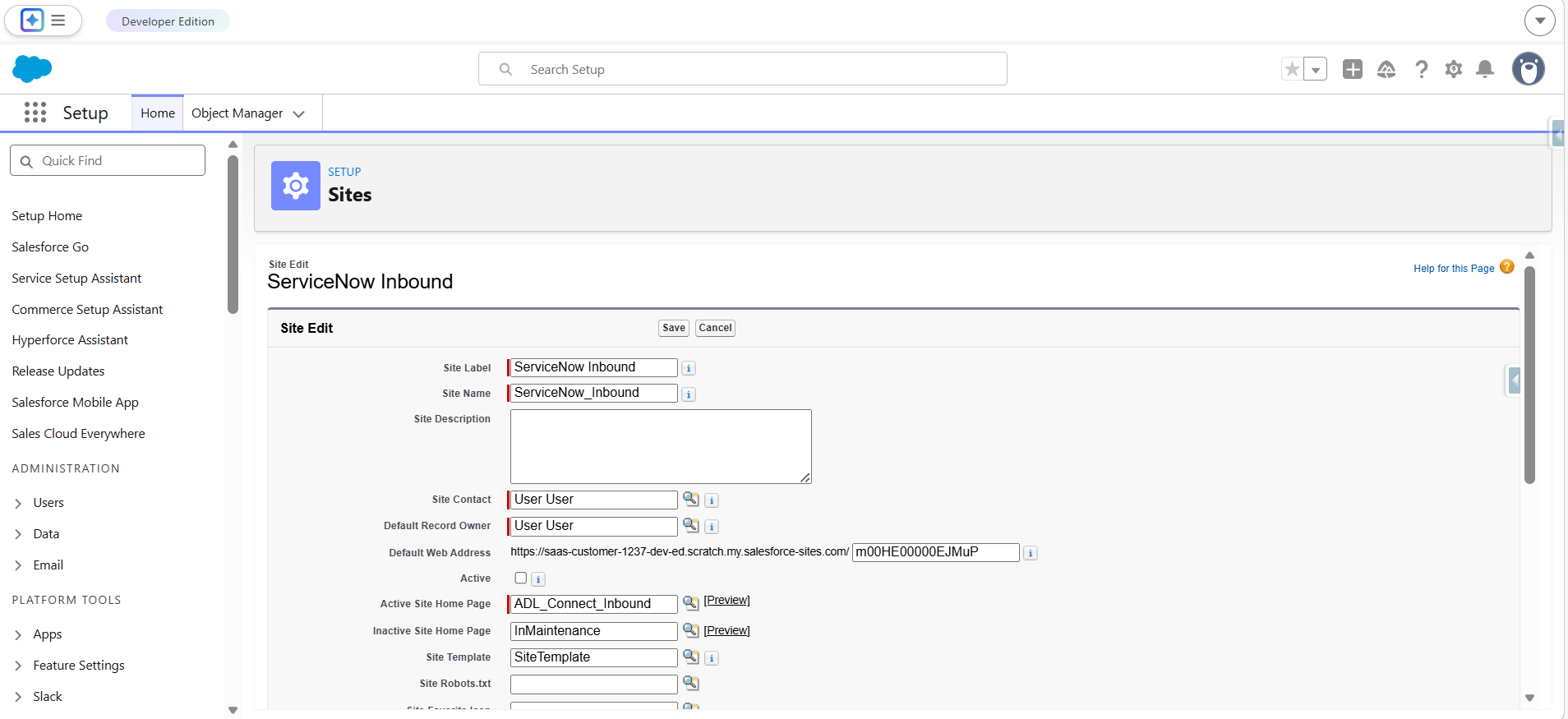
Task: Preview the Active Site Home Page
Action: (726, 601)
